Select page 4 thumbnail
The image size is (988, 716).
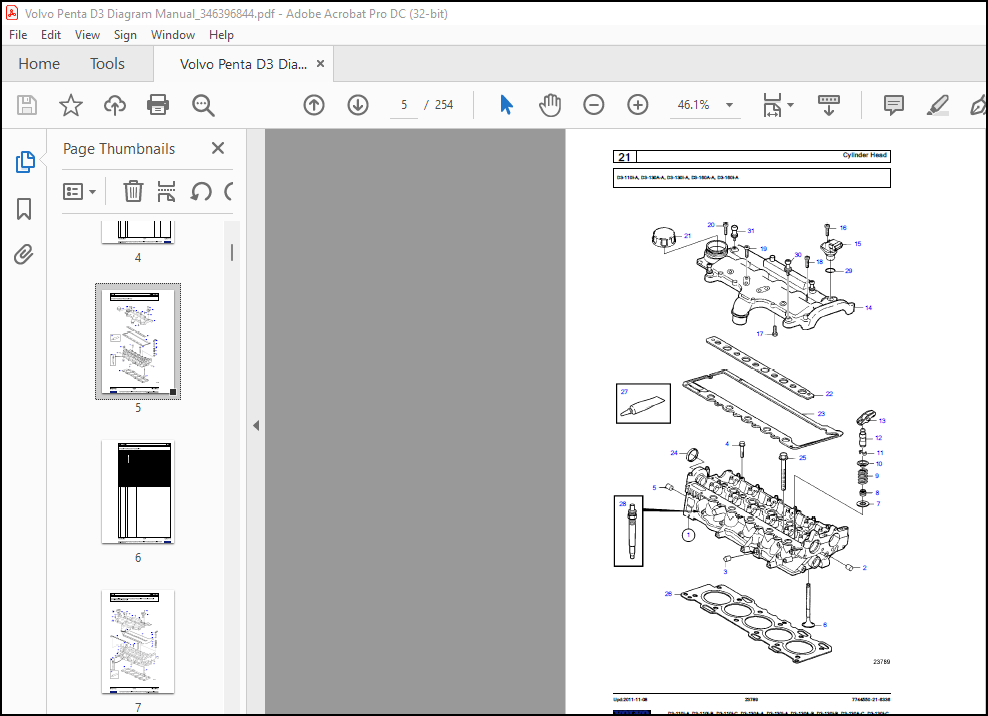138,232
